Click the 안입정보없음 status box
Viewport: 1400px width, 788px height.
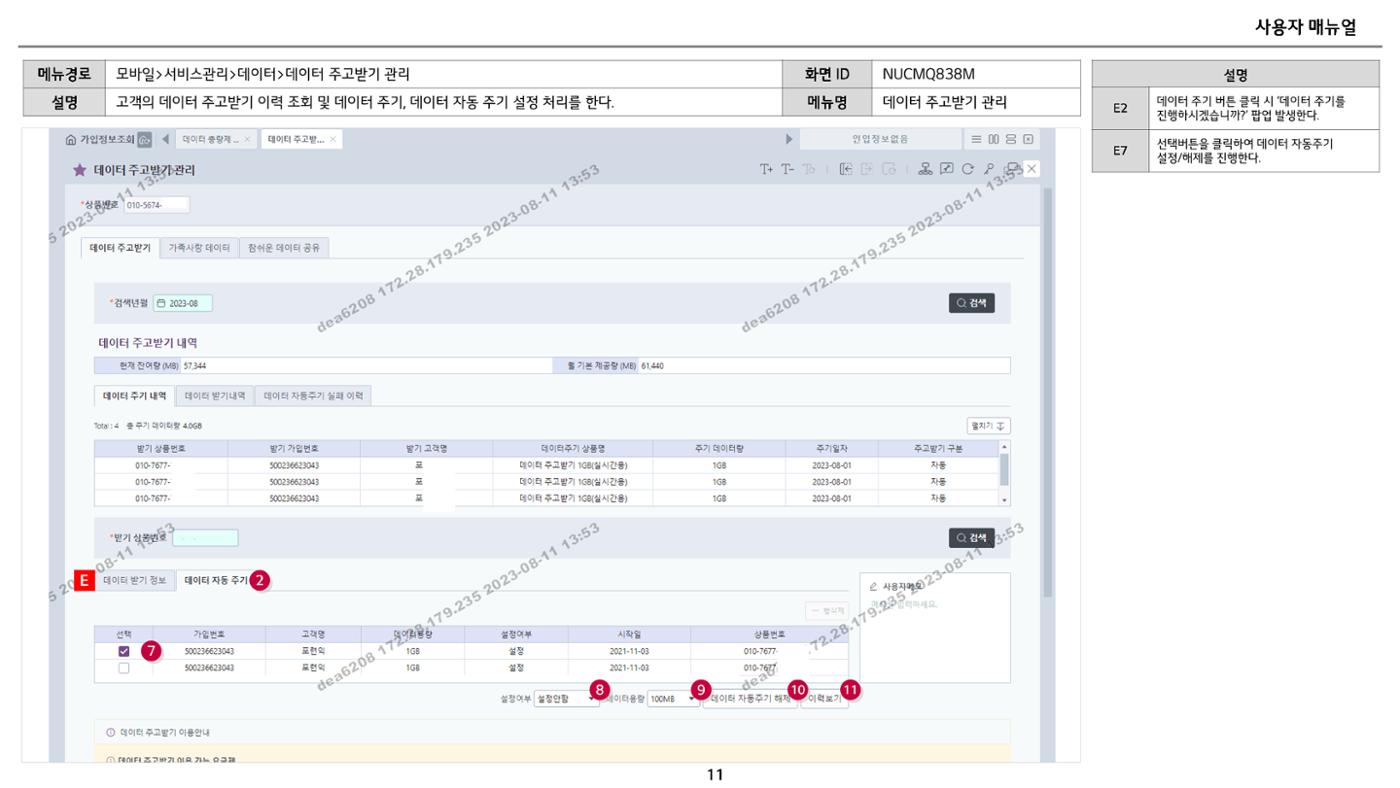[880, 139]
